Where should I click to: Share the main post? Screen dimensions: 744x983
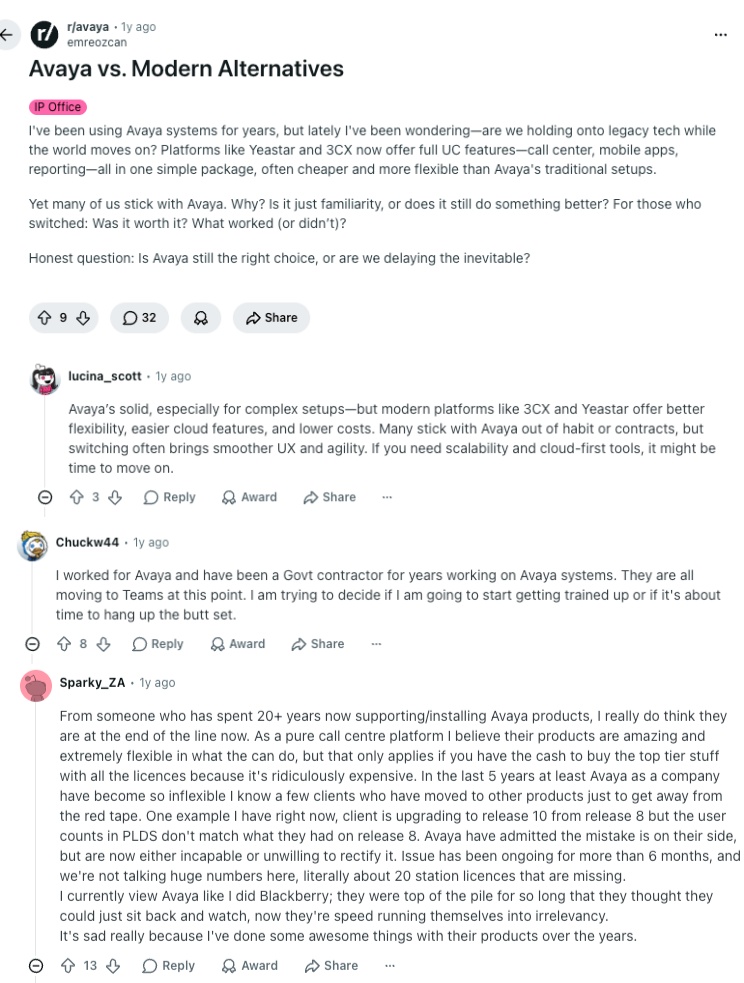pyautogui.click(x=271, y=318)
